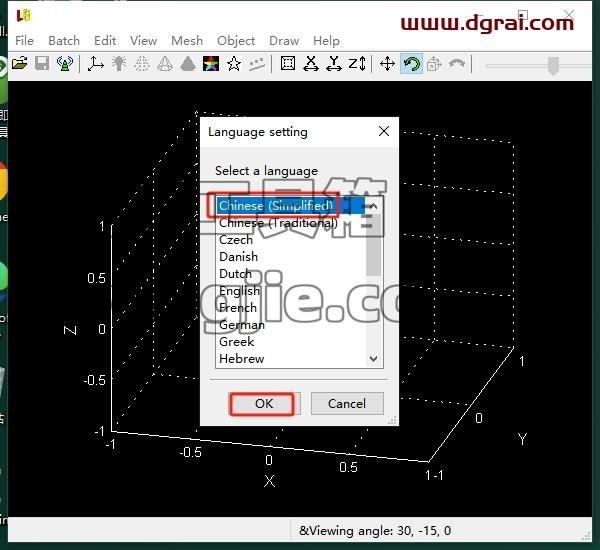The width and height of the screenshot is (600, 550).
Task: Select German in the language list
Action: [290, 325]
